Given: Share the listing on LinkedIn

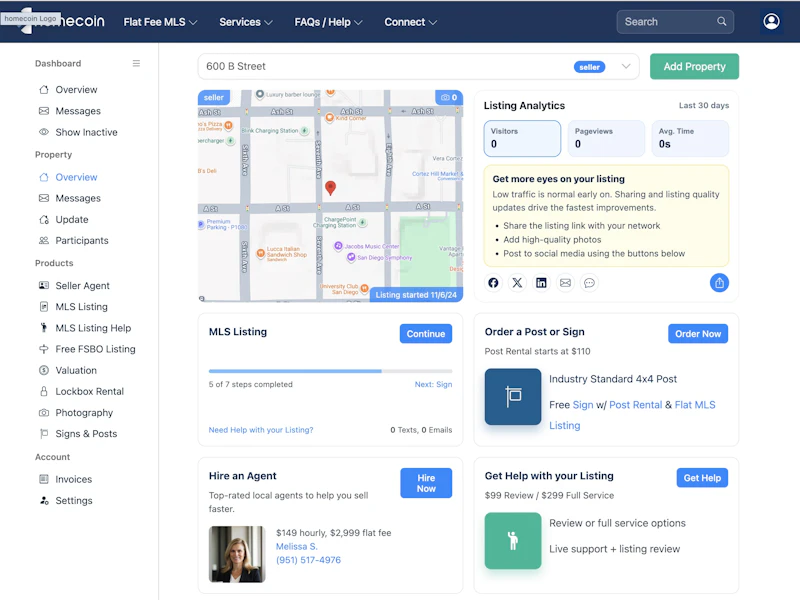Looking at the screenshot, I should point(541,283).
